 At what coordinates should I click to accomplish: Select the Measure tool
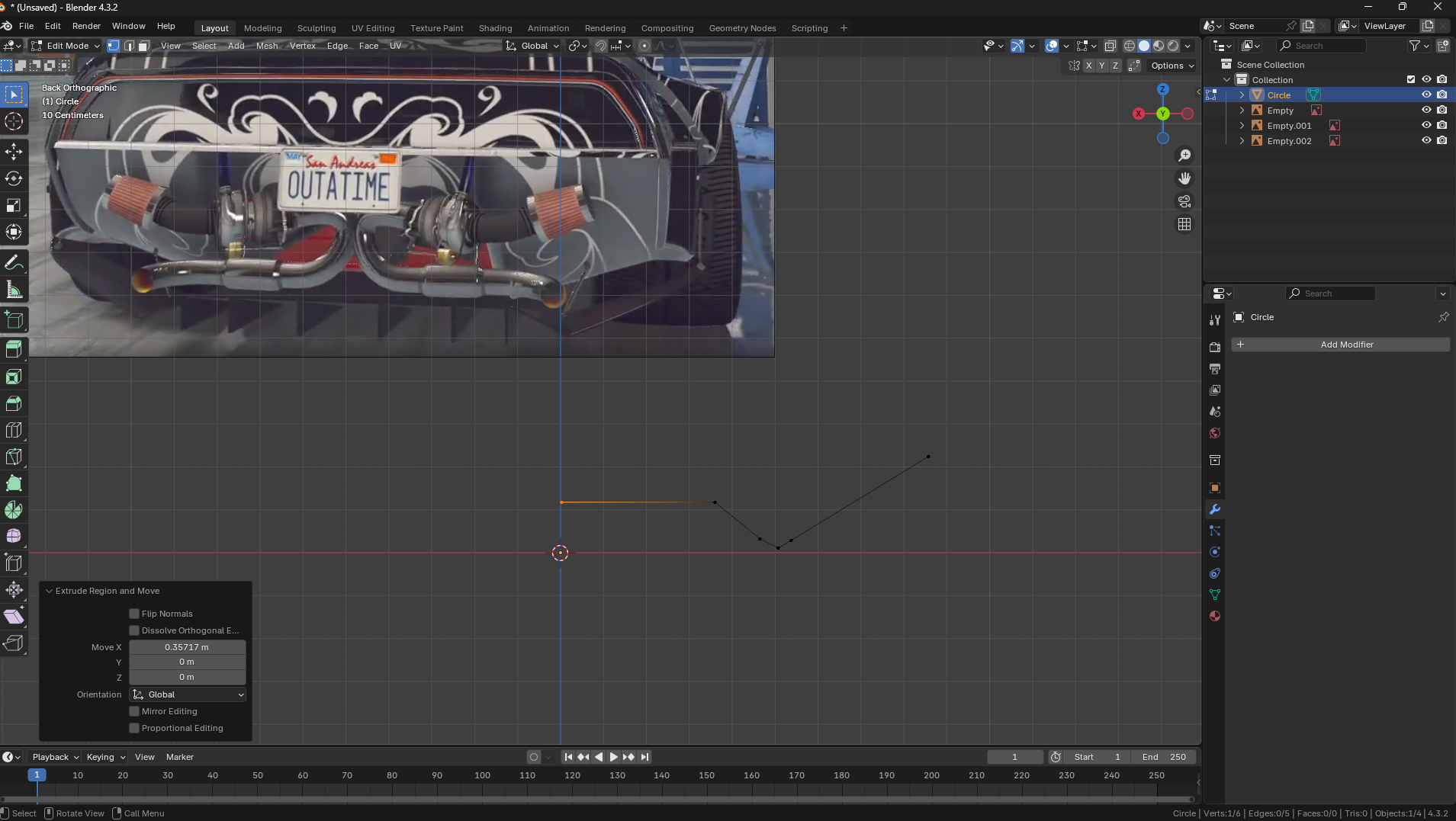click(14, 290)
